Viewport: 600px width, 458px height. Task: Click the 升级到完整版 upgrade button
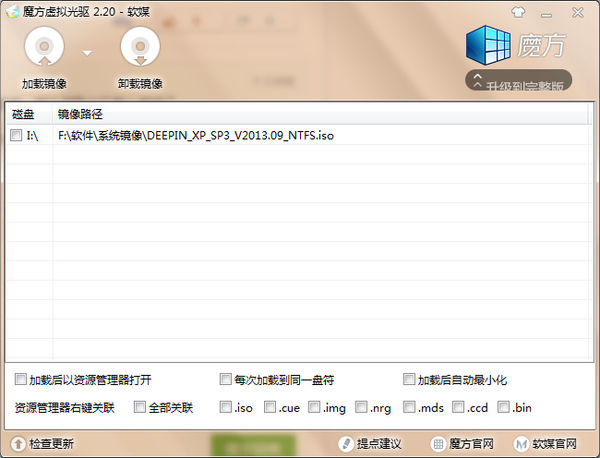pyautogui.click(x=518, y=80)
